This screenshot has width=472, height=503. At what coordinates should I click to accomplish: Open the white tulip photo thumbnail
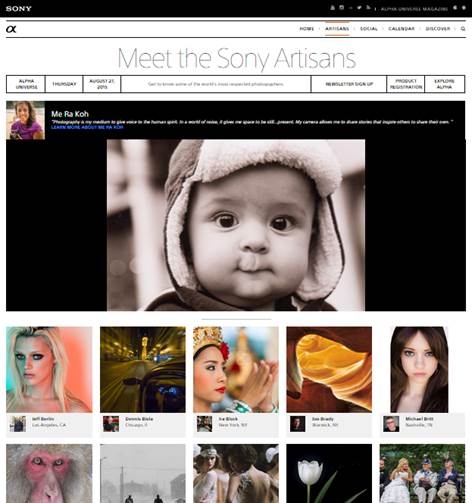tap(329, 473)
